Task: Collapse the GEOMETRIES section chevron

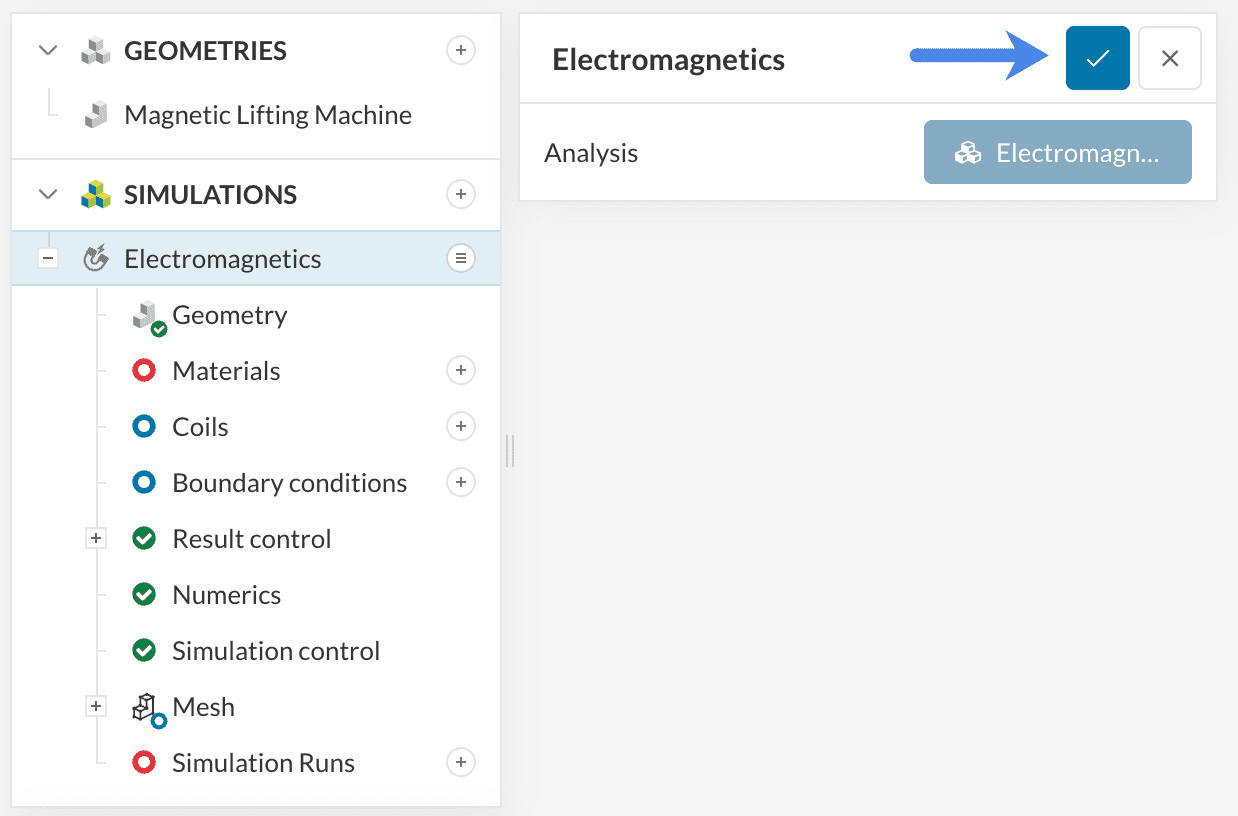Action: [47, 49]
